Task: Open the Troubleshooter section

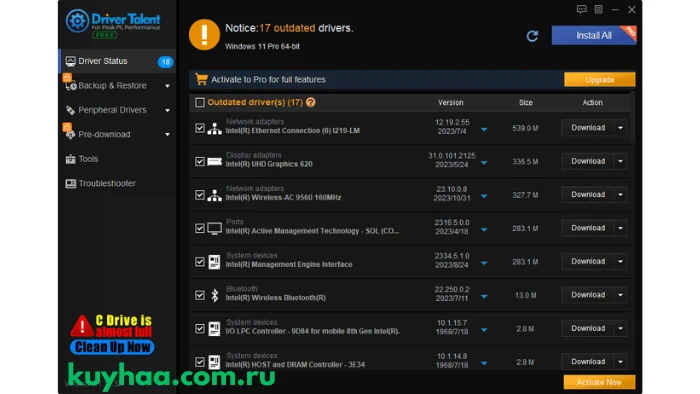Action: point(118,183)
